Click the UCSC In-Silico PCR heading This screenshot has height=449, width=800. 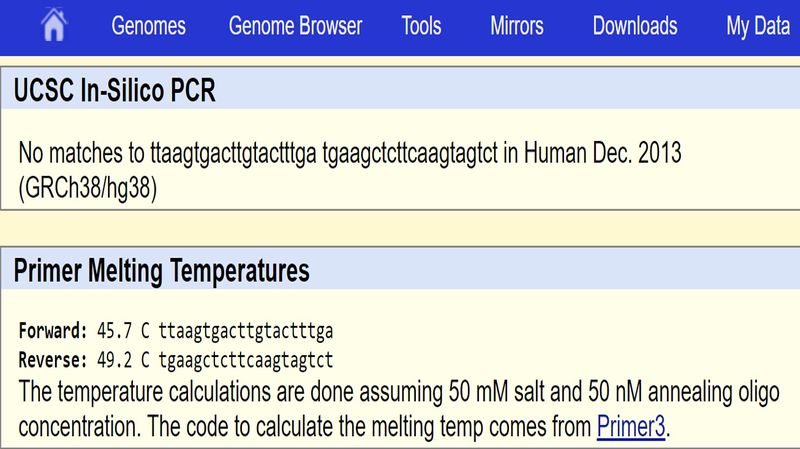pyautogui.click(x=115, y=91)
